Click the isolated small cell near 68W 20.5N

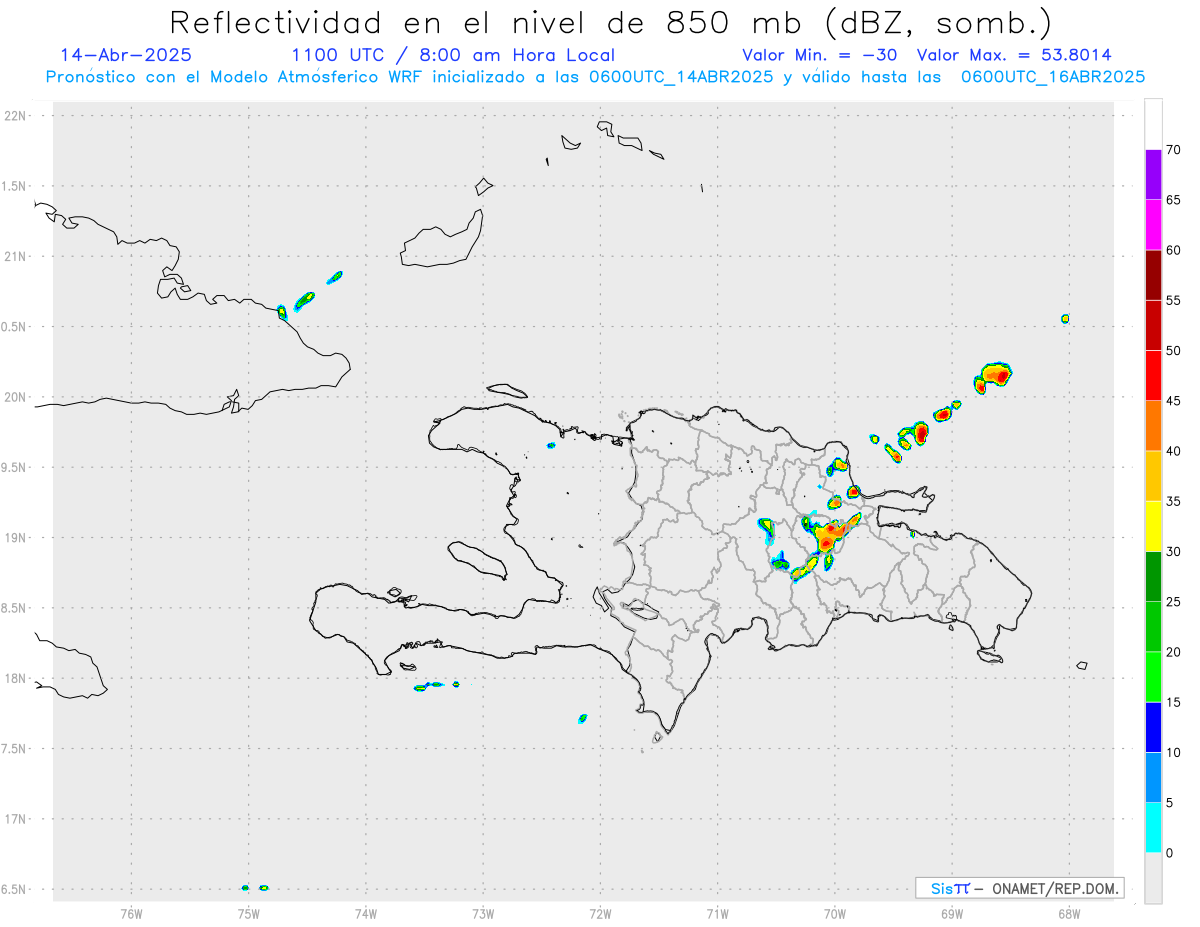[1065, 319]
